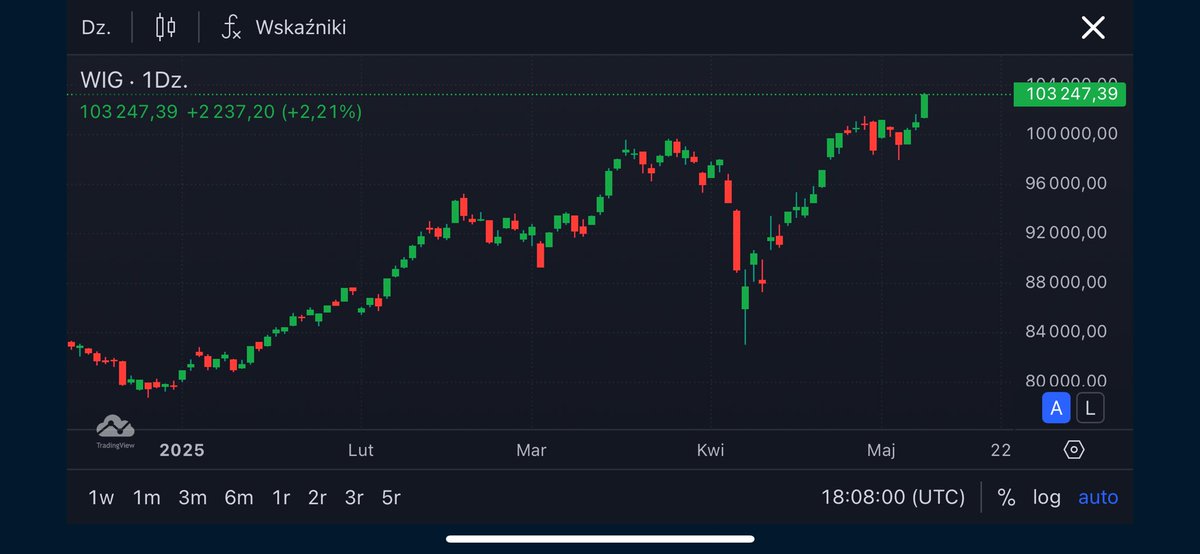Viewport: 1200px width, 554px height.
Task: Select the 6m time range
Action: pos(239,497)
